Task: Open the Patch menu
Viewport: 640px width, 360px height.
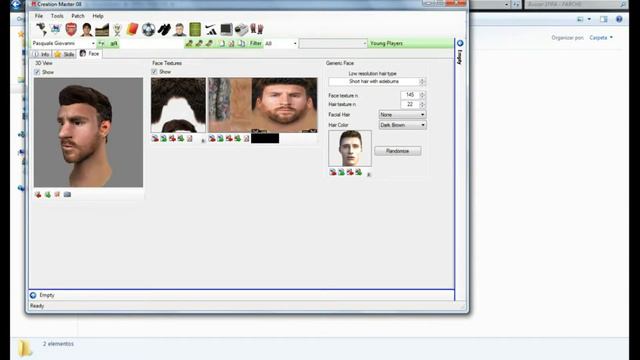Action: click(78, 16)
